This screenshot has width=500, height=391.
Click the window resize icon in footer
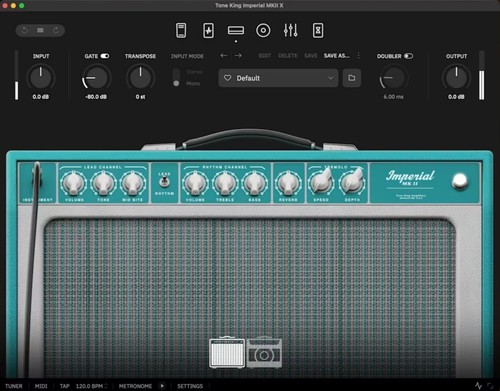pyautogui.click(x=490, y=386)
